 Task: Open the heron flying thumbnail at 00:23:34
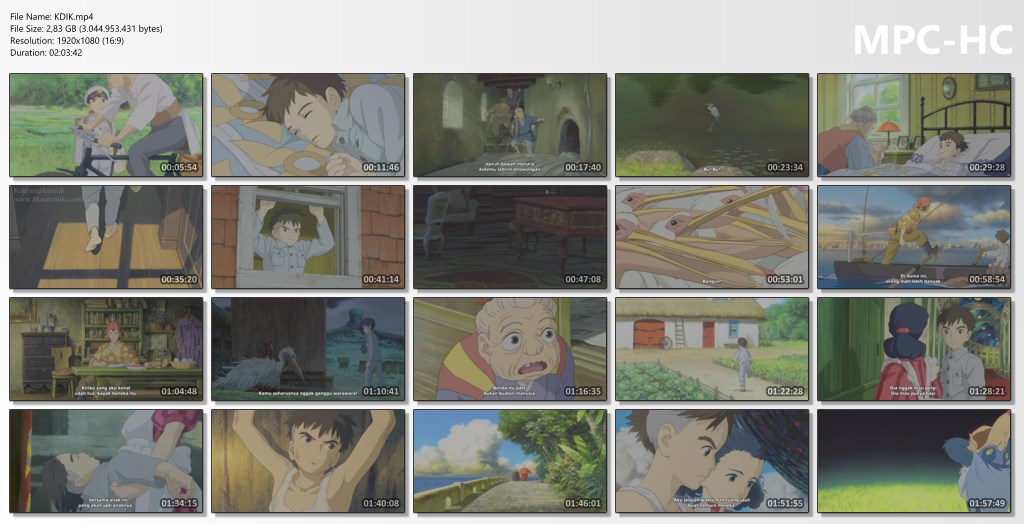click(711, 125)
